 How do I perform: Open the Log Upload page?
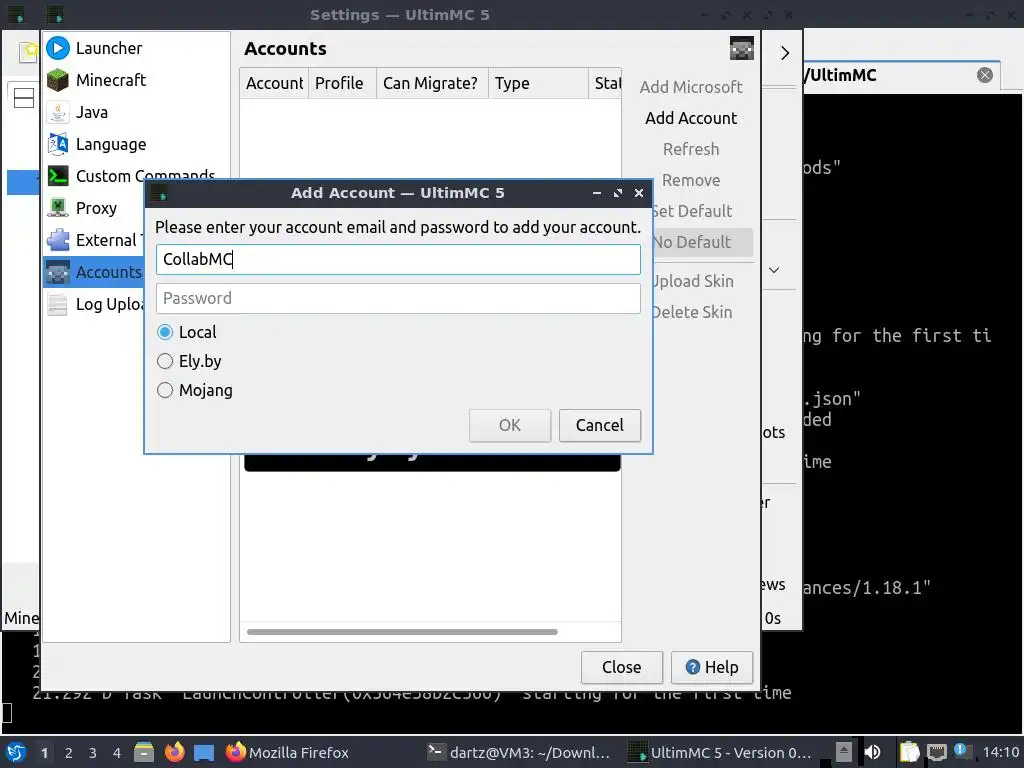95,304
